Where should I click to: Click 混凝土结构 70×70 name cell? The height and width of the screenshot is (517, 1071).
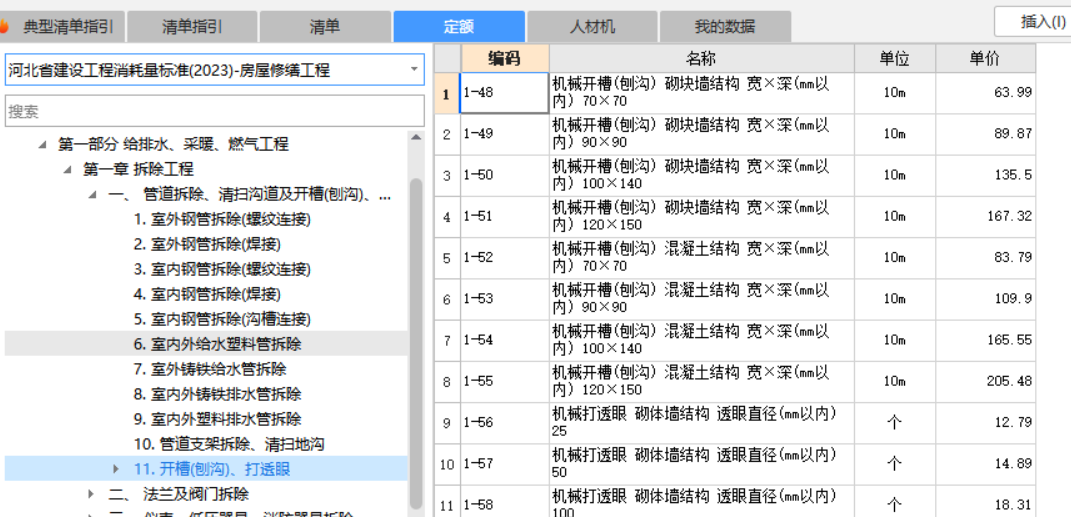tap(701, 258)
